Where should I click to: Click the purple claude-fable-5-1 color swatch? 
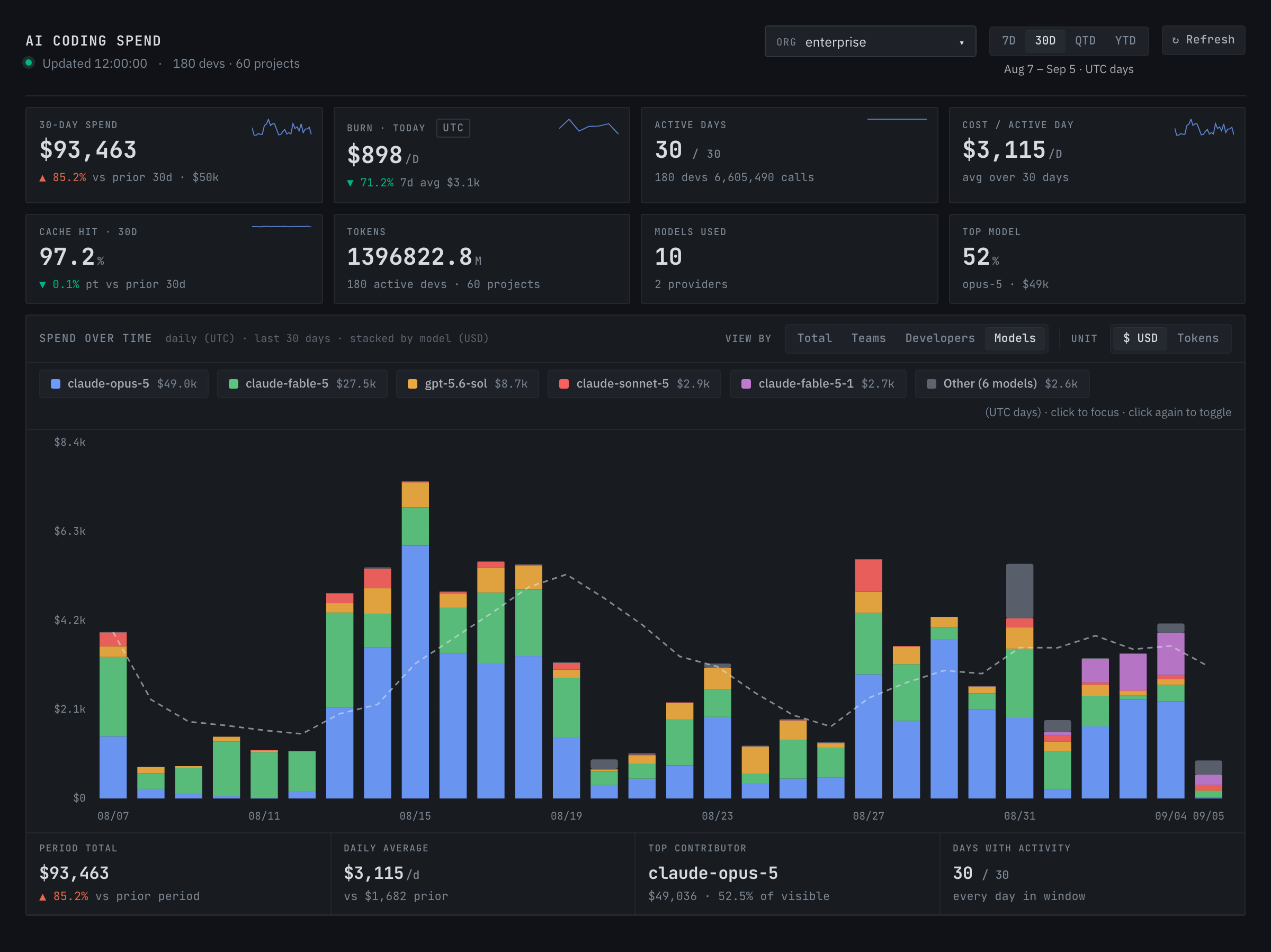pos(746,384)
